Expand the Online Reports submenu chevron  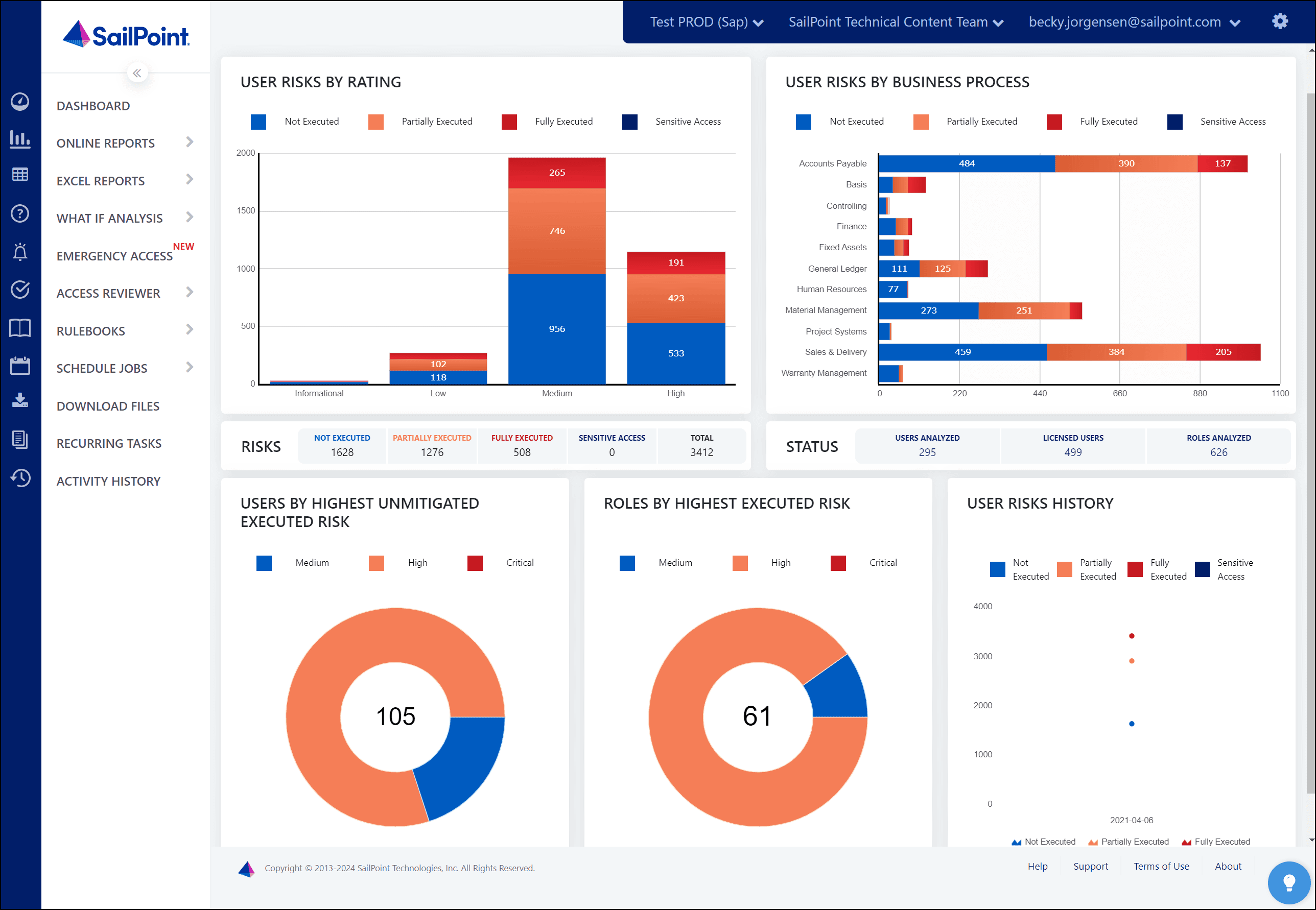click(x=190, y=142)
